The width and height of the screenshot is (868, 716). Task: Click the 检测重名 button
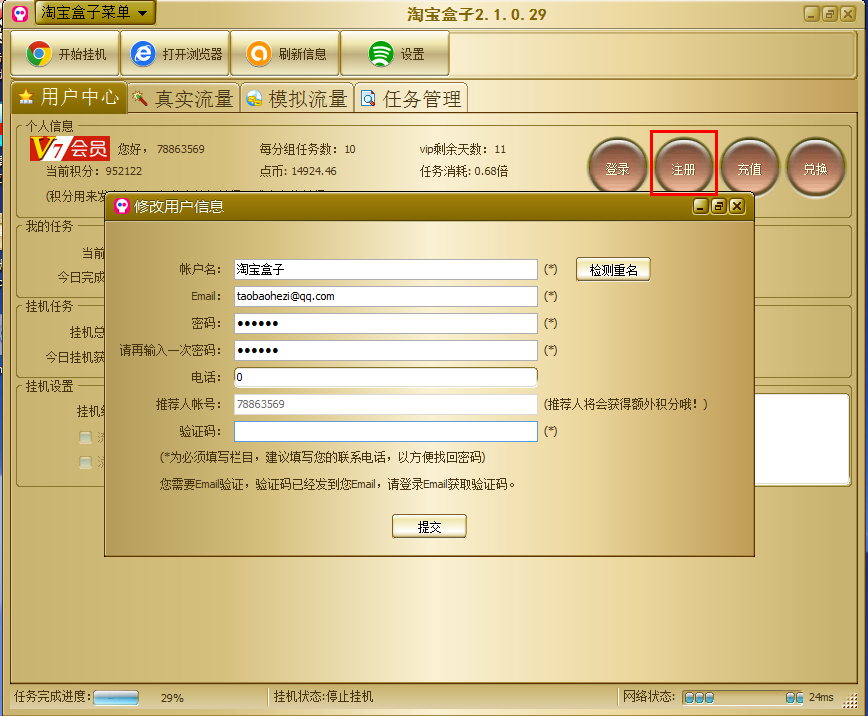tap(613, 270)
